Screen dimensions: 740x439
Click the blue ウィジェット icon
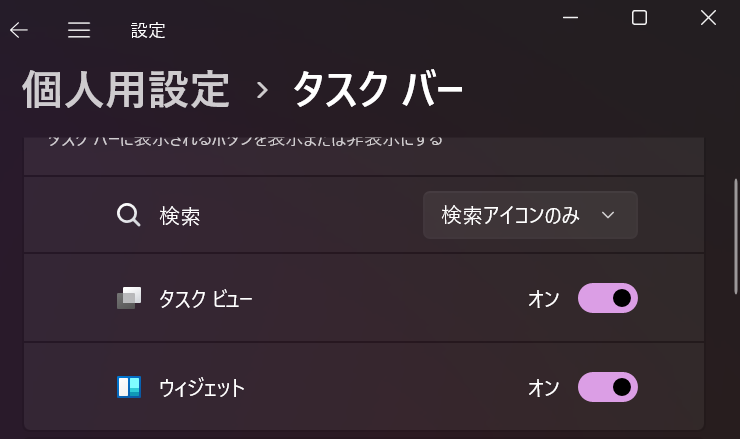[x=129, y=387]
